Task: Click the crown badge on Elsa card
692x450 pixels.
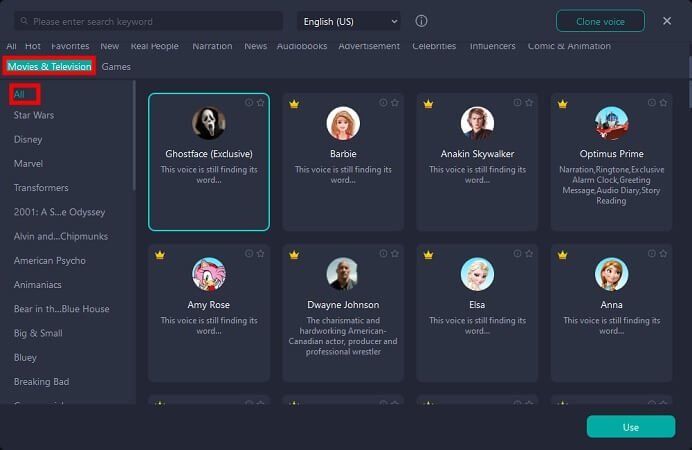Action: (x=428, y=255)
